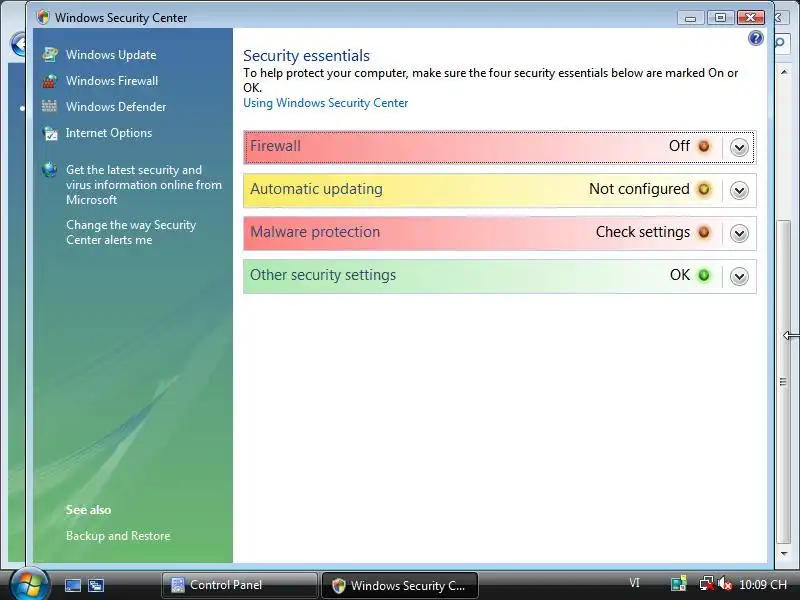
Task: Click the back arrow in Control Panel window
Action: coord(18,44)
